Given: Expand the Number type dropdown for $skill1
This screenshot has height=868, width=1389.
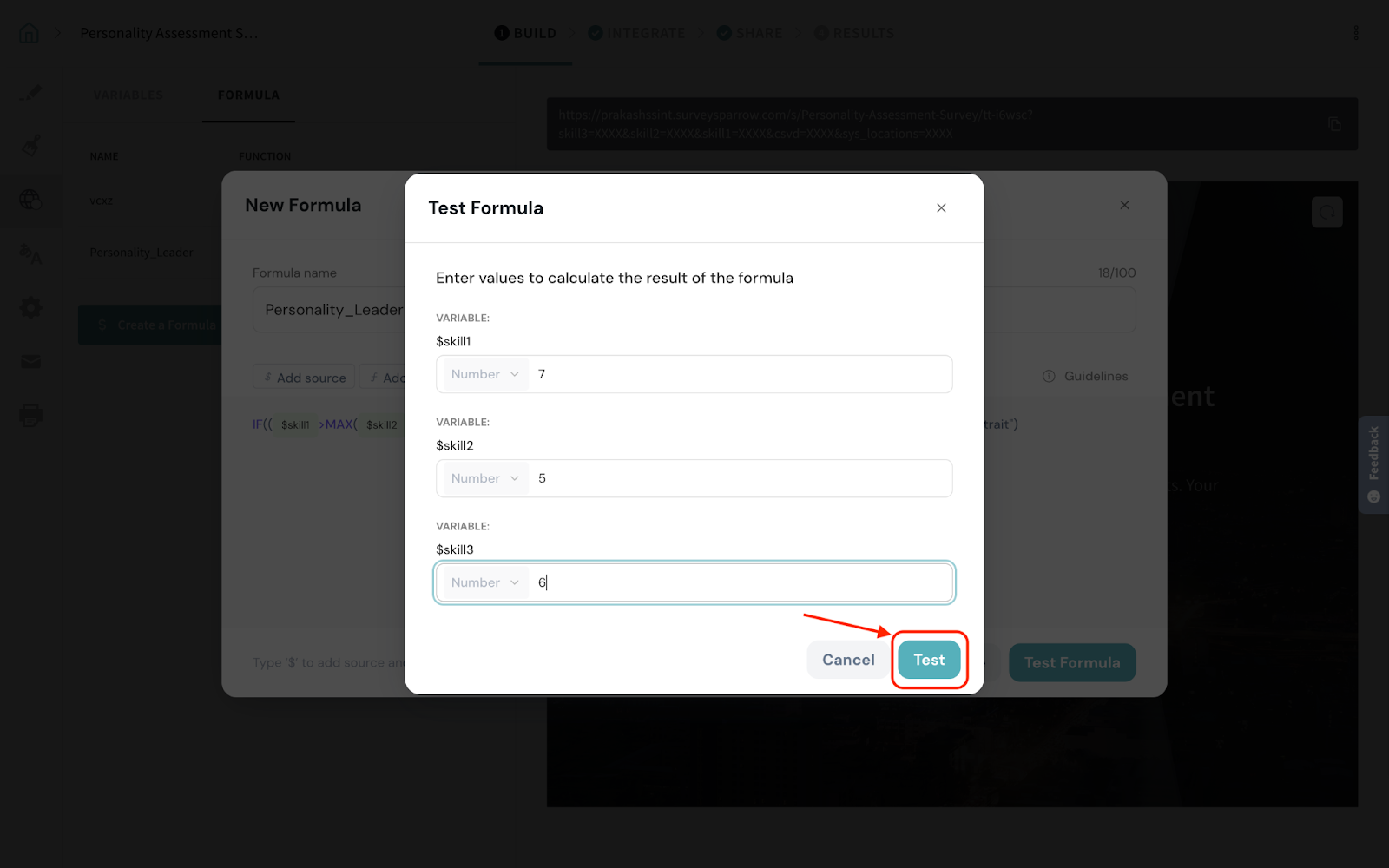Looking at the screenshot, I should pyautogui.click(x=484, y=374).
